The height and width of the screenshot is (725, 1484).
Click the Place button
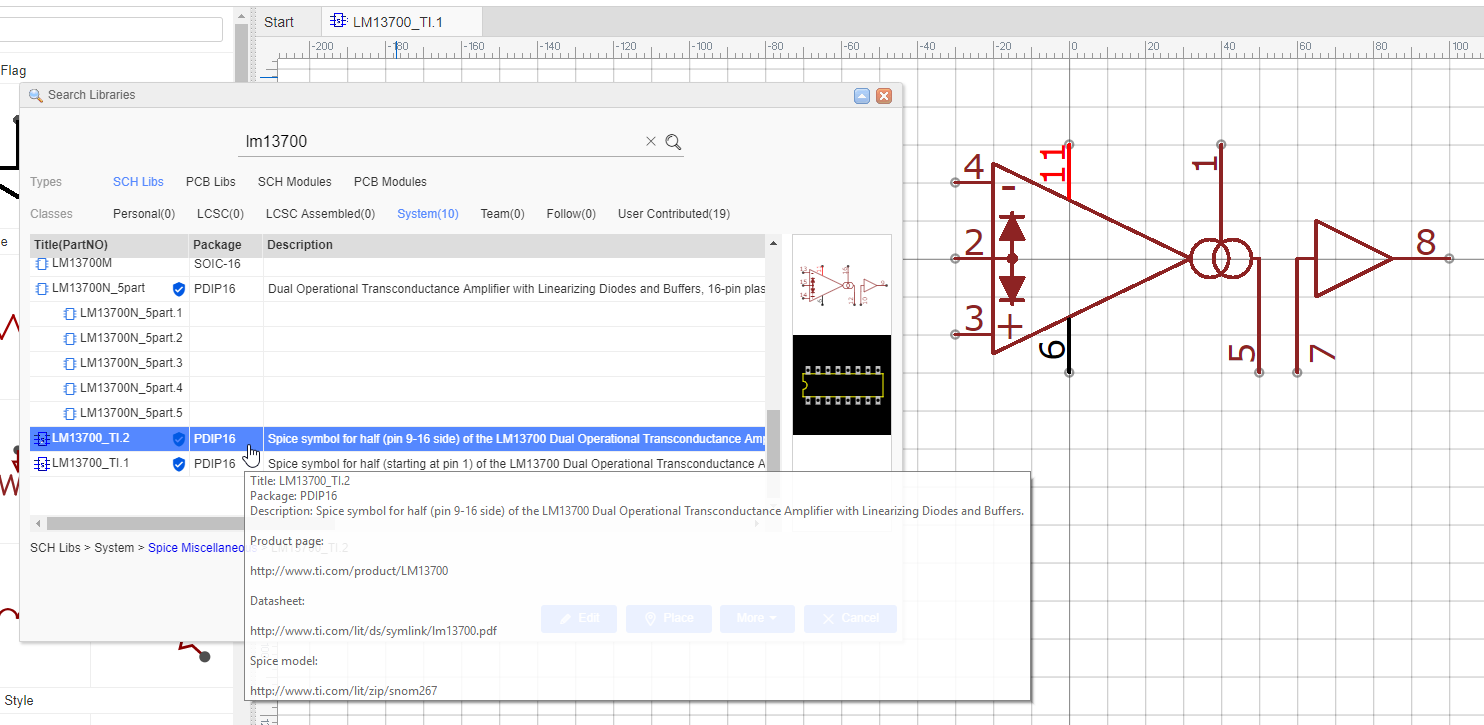pos(669,618)
